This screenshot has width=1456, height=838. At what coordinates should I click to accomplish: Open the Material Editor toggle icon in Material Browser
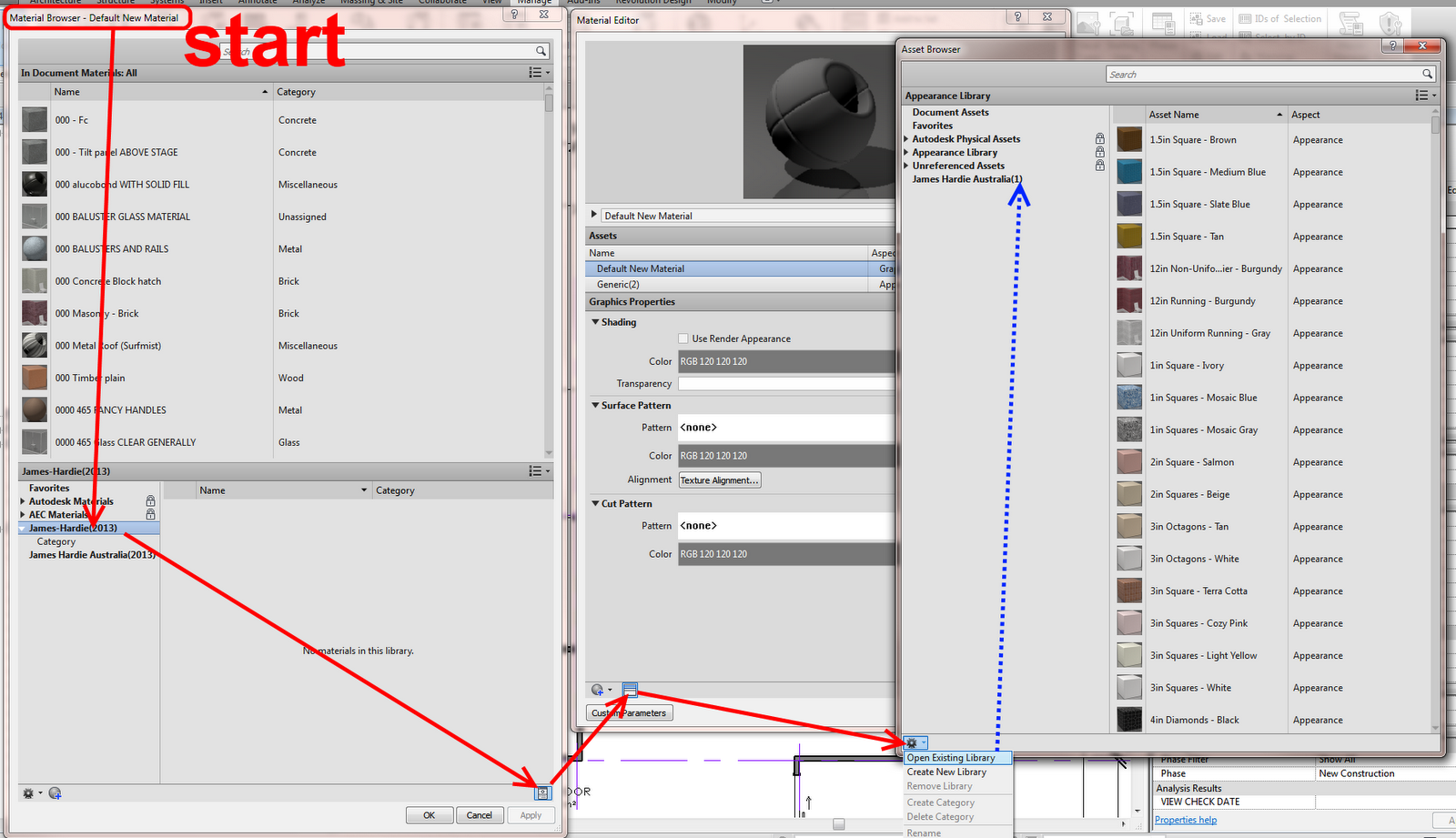[542, 793]
